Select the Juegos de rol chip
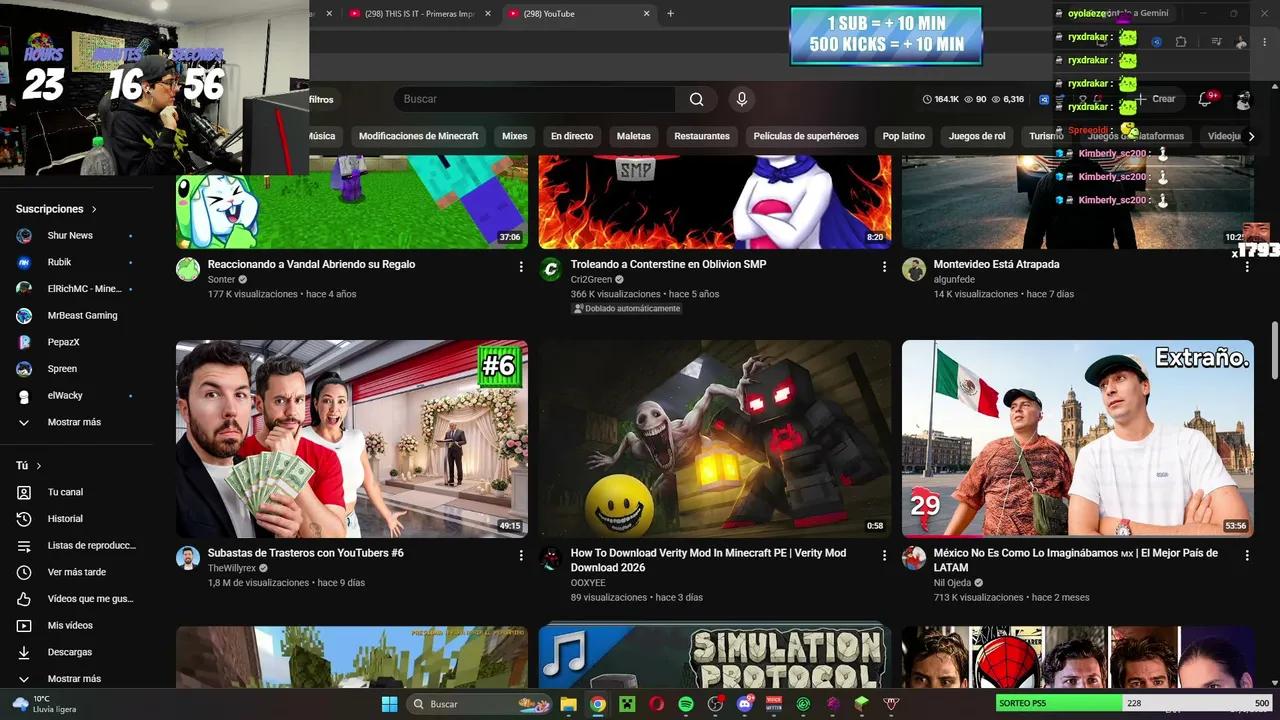1280x720 pixels. (977, 136)
